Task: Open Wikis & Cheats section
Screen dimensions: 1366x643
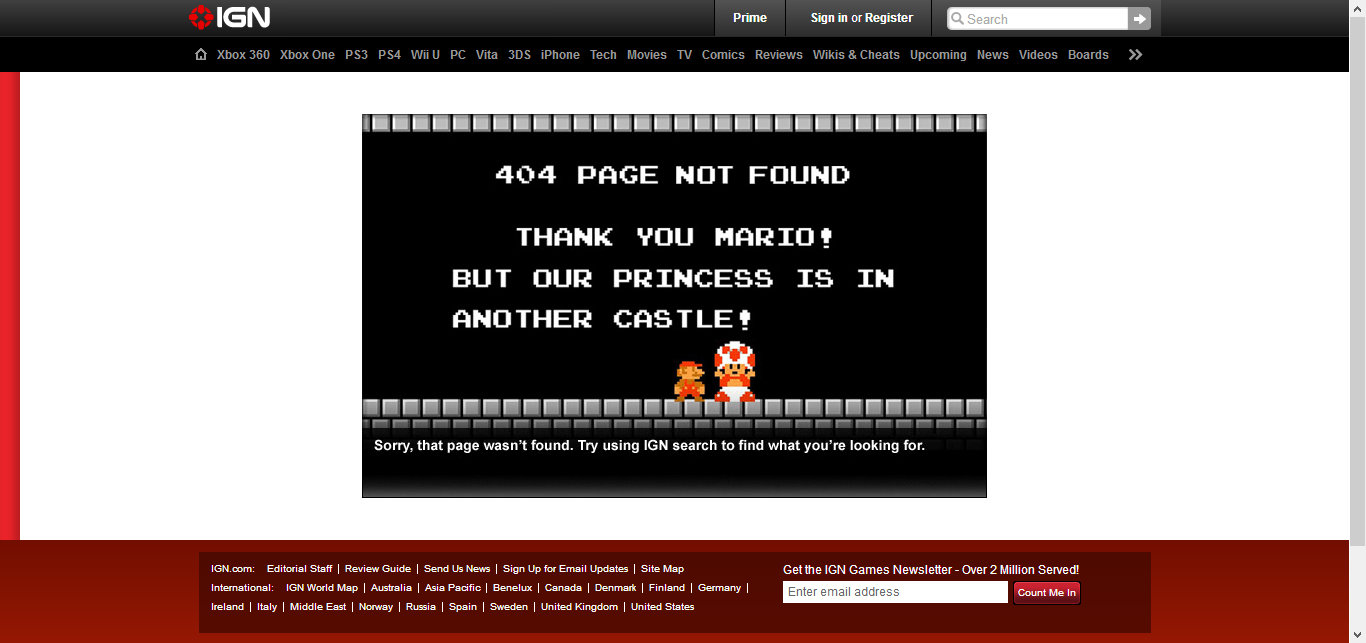Action: coord(856,55)
